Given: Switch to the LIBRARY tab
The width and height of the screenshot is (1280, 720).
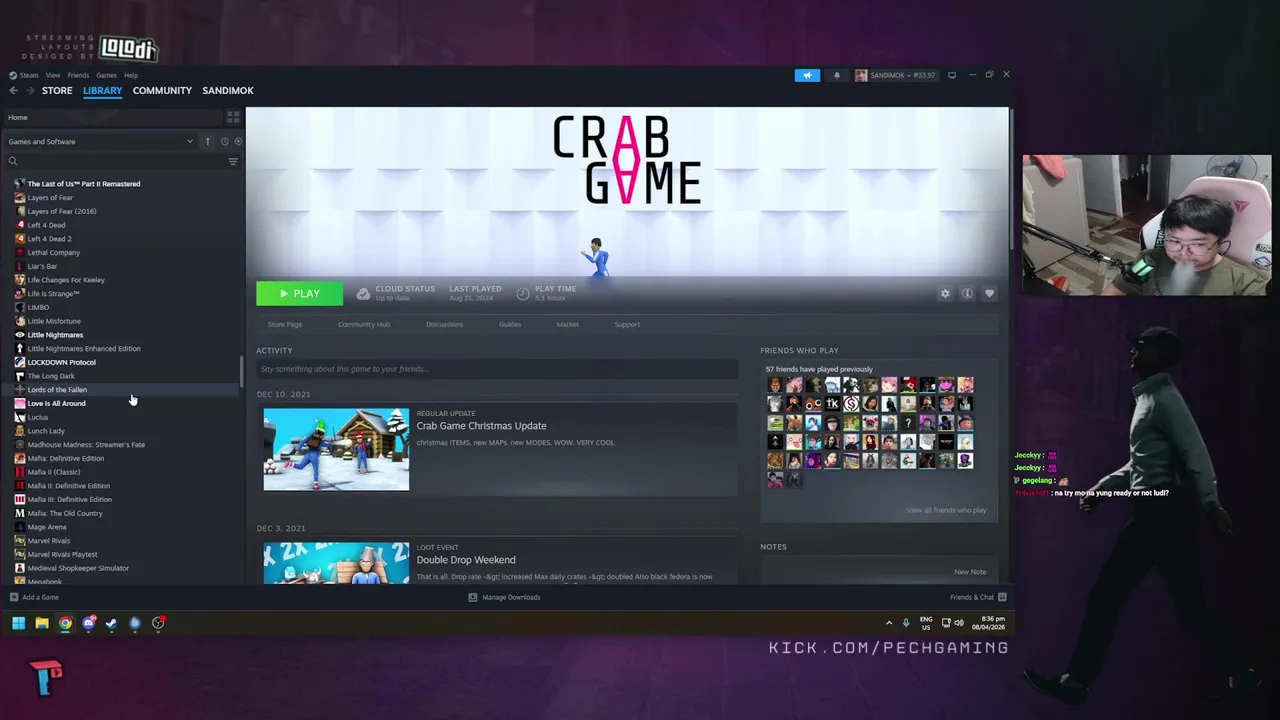Looking at the screenshot, I should pyautogui.click(x=102, y=90).
